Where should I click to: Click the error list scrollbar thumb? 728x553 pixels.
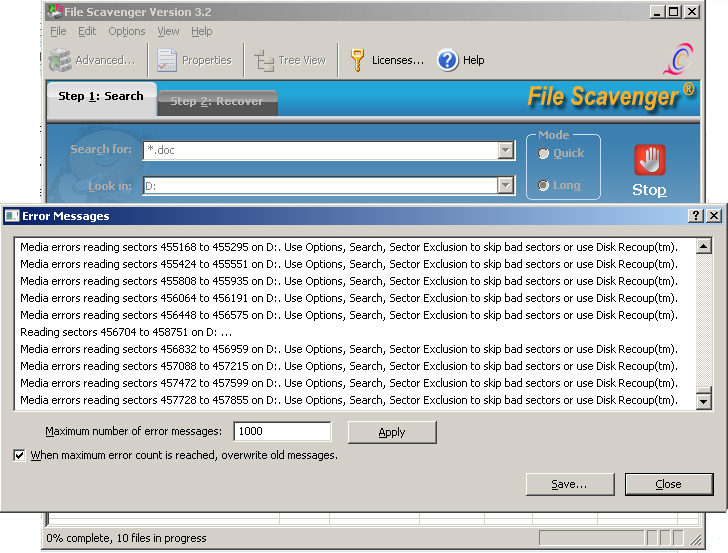(x=704, y=390)
